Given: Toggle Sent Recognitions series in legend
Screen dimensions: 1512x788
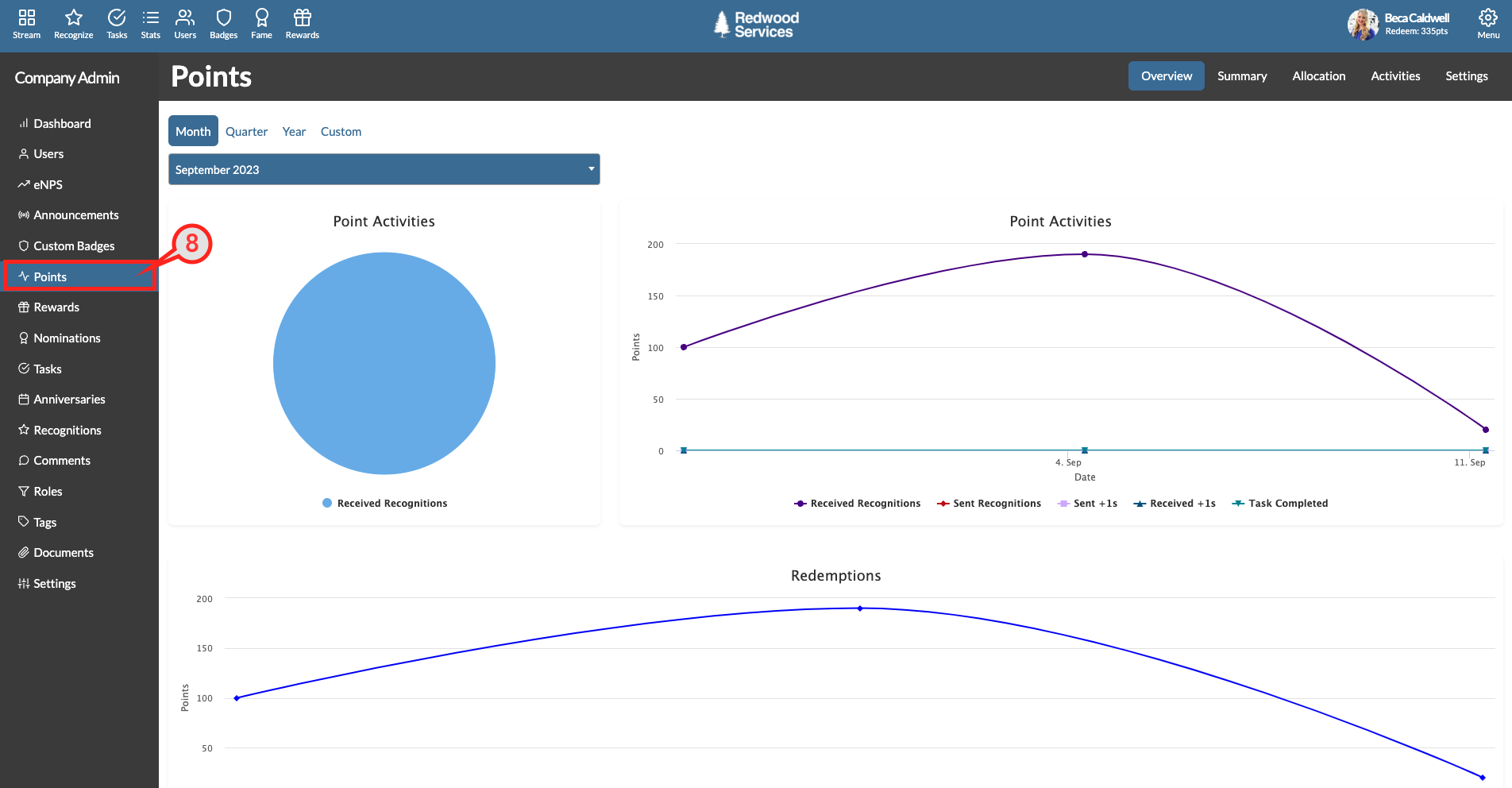Looking at the screenshot, I should [x=989, y=504].
